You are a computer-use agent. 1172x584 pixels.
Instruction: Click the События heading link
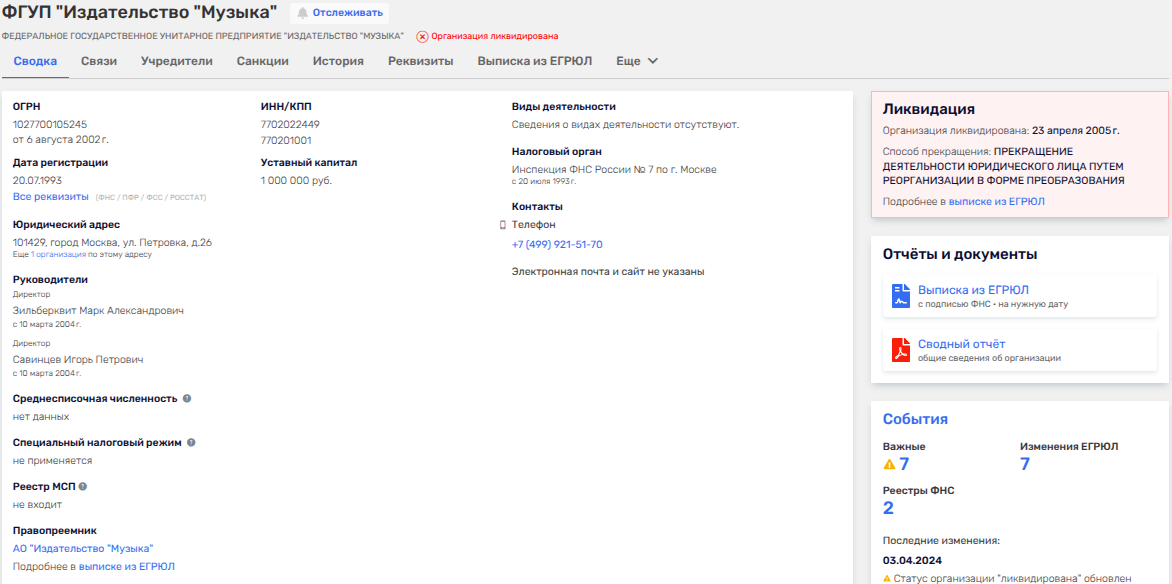tap(915, 419)
